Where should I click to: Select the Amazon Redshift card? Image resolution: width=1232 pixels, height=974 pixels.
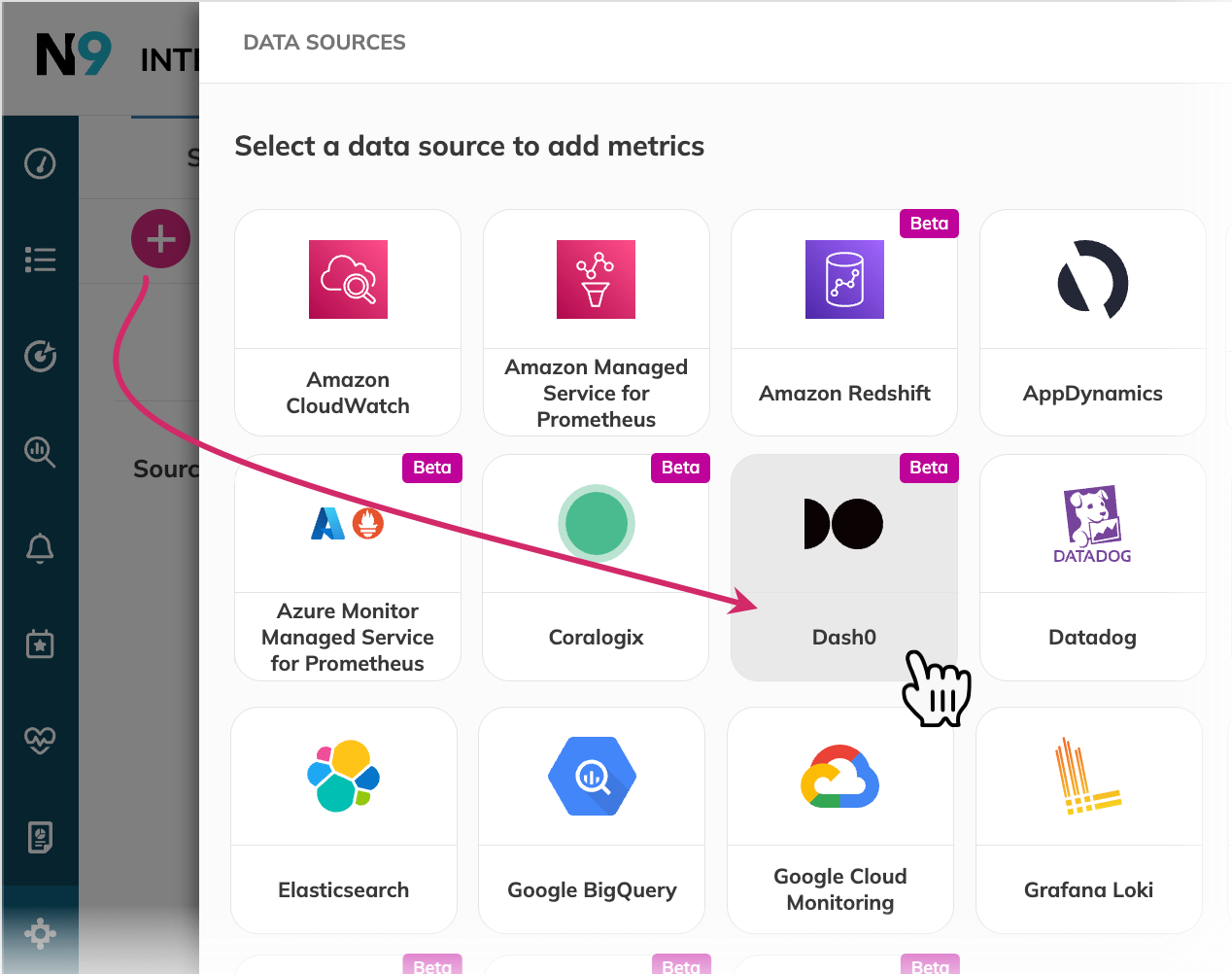point(843,323)
